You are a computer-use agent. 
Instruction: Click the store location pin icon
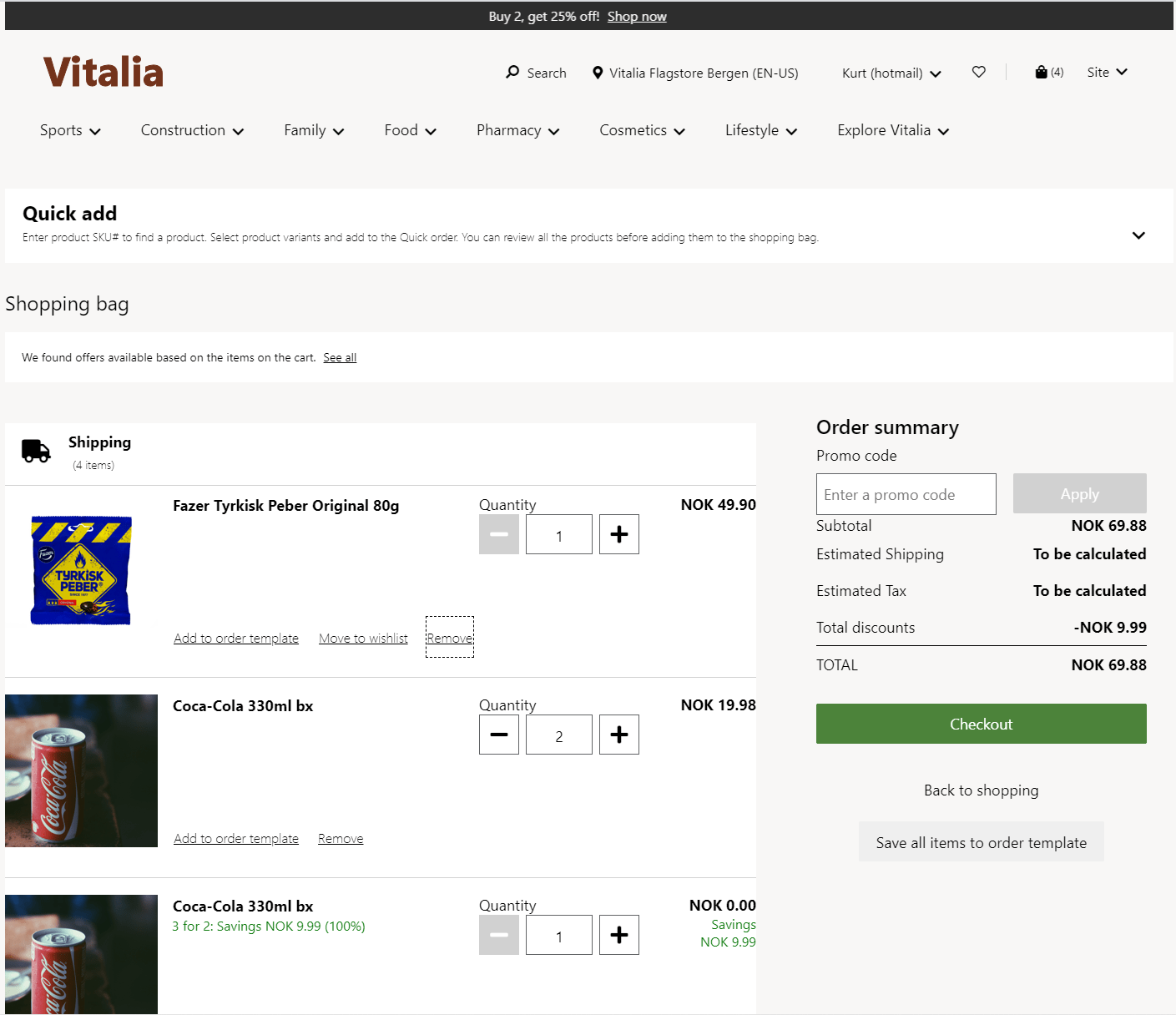(598, 73)
